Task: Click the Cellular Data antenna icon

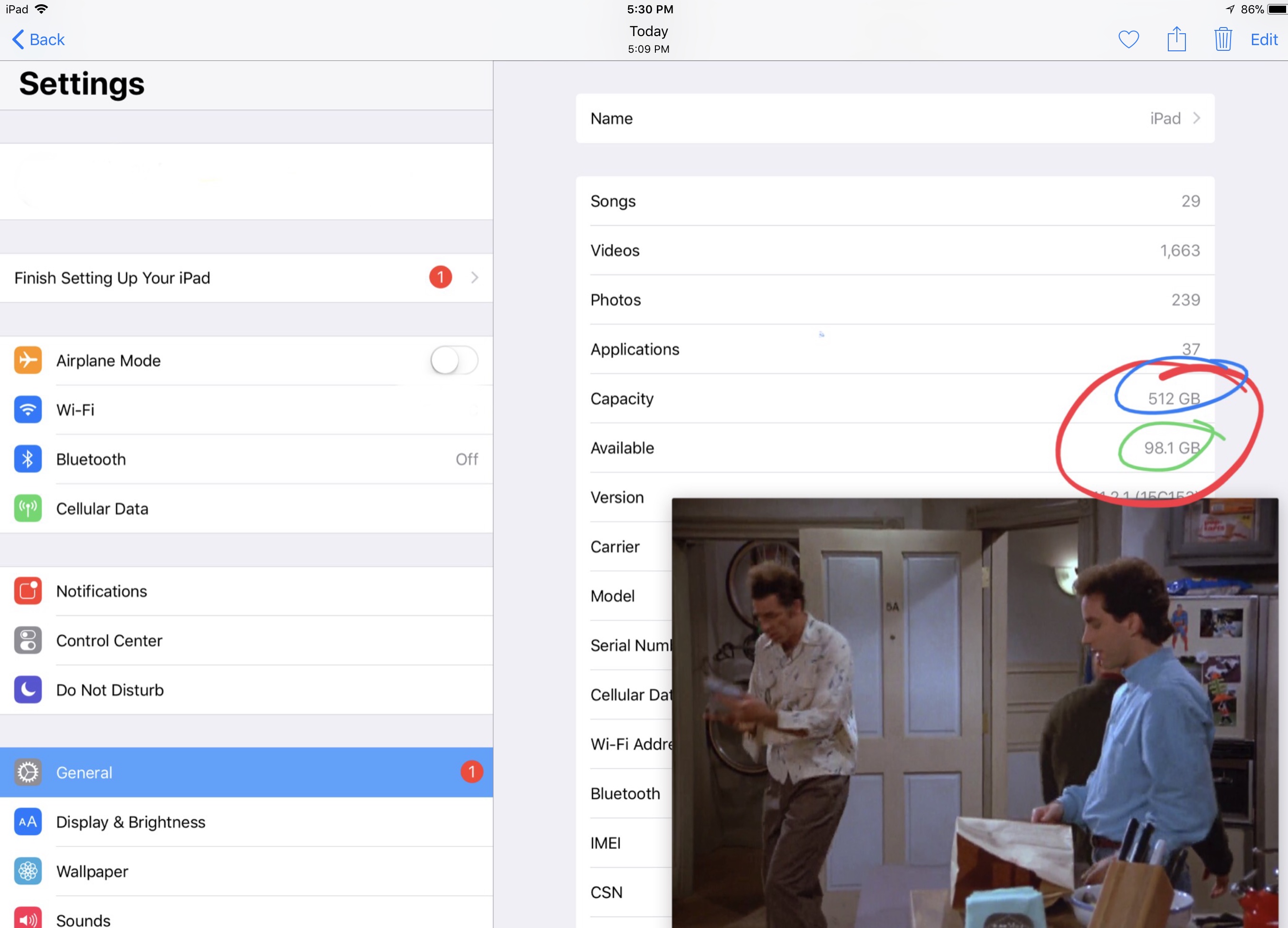Action: click(28, 508)
